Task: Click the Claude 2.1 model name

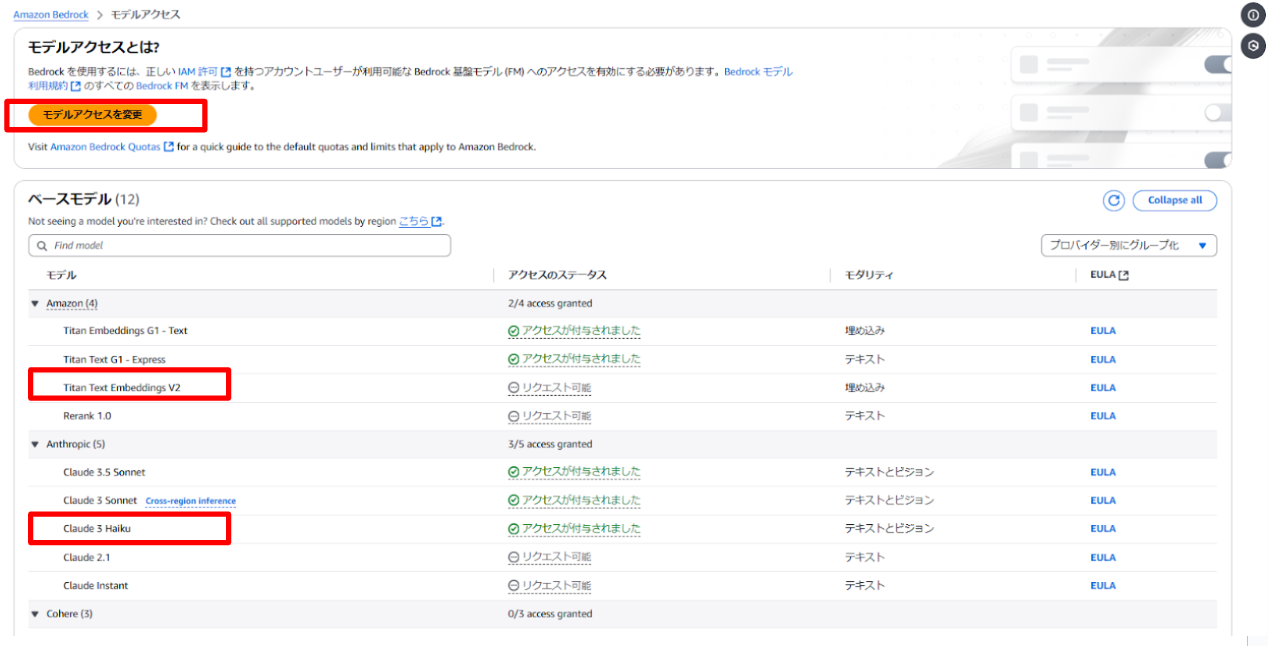Action: pos(86,557)
